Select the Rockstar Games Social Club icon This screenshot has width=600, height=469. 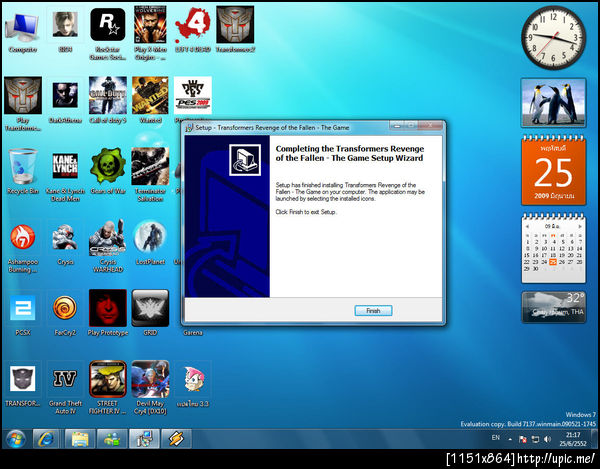pyautogui.click(x=108, y=34)
